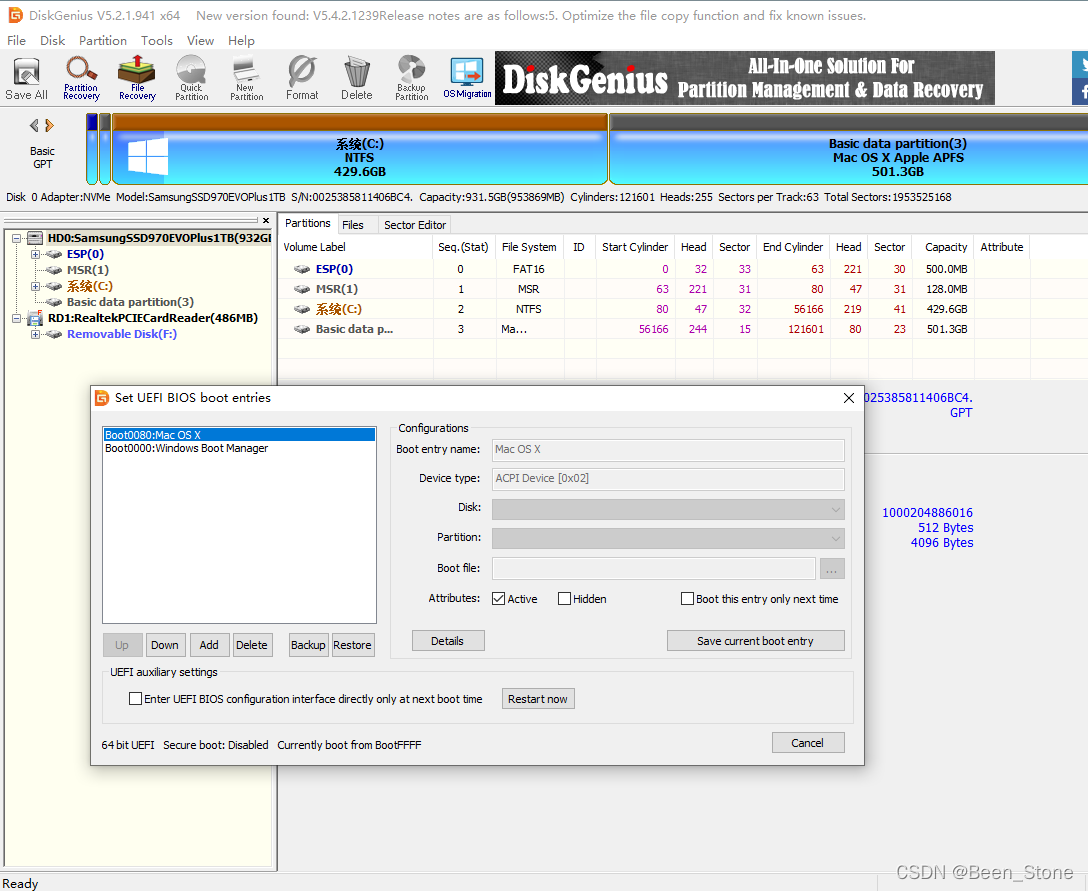Screen dimensions: 1088x891
Task: Click the DiskGenius banner advertisement
Action: tap(745, 78)
